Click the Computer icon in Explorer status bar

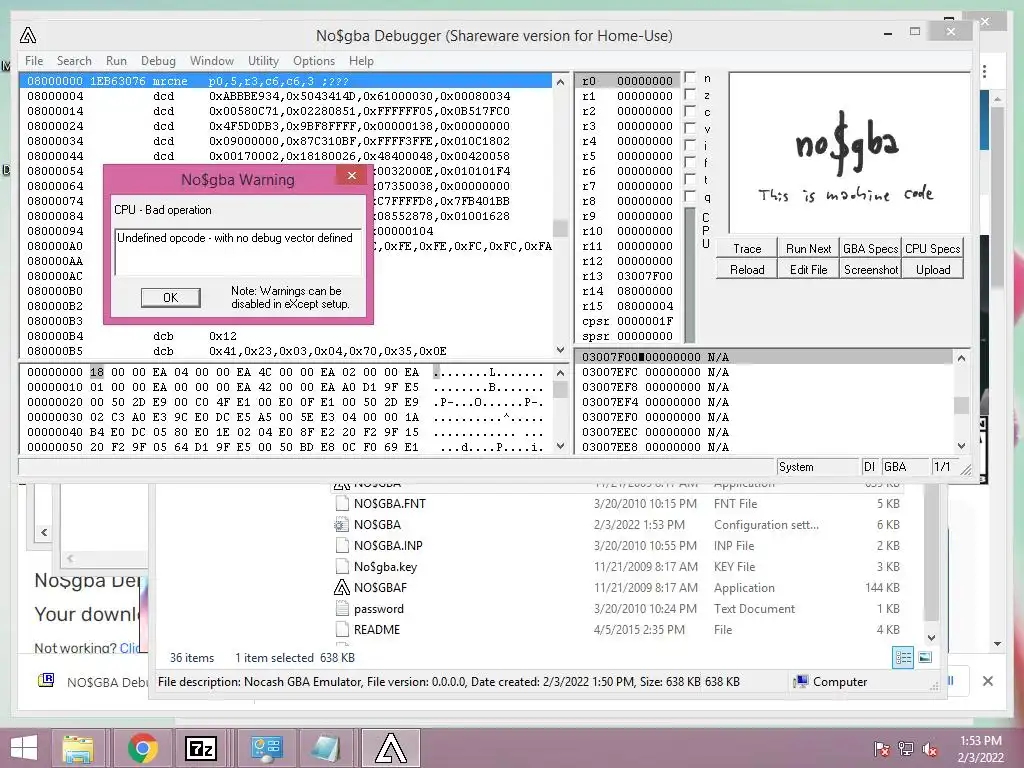pos(801,681)
